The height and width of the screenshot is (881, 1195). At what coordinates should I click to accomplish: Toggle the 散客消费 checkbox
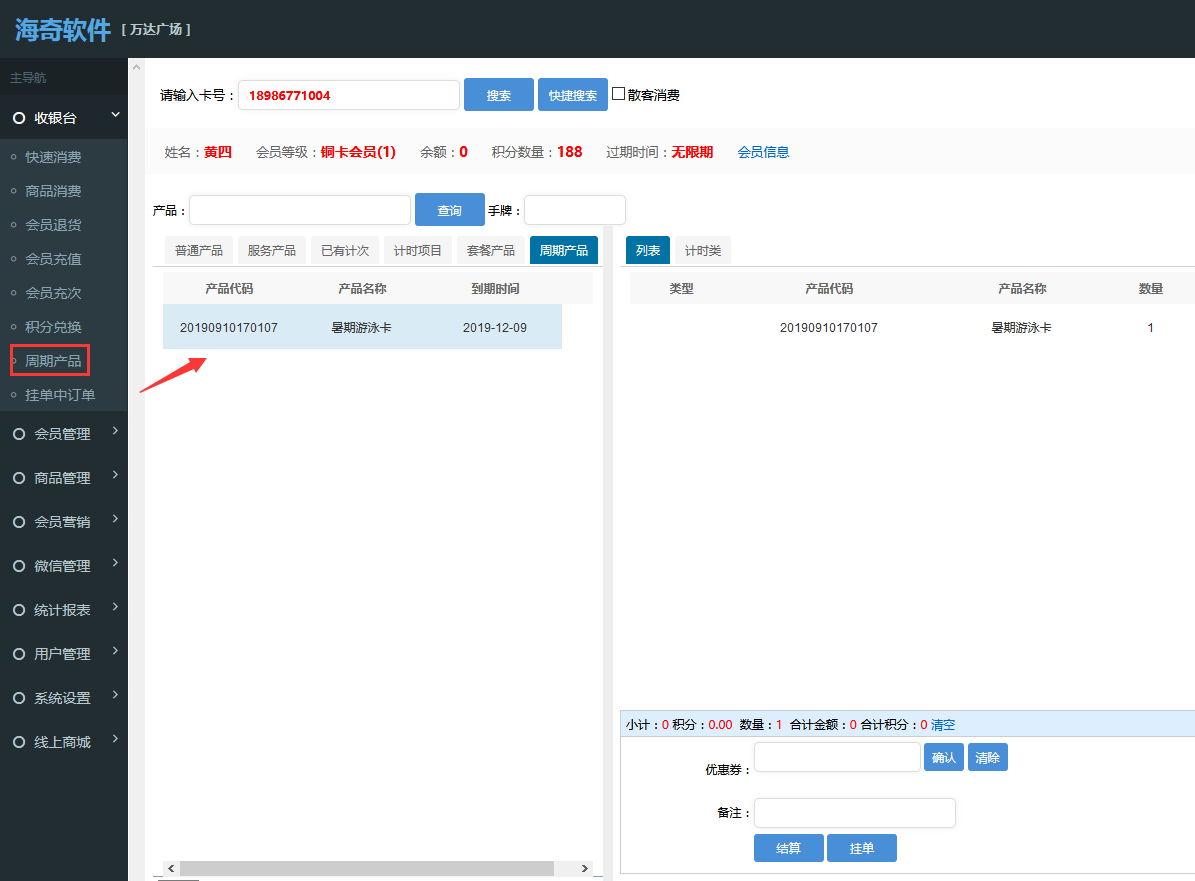point(619,94)
